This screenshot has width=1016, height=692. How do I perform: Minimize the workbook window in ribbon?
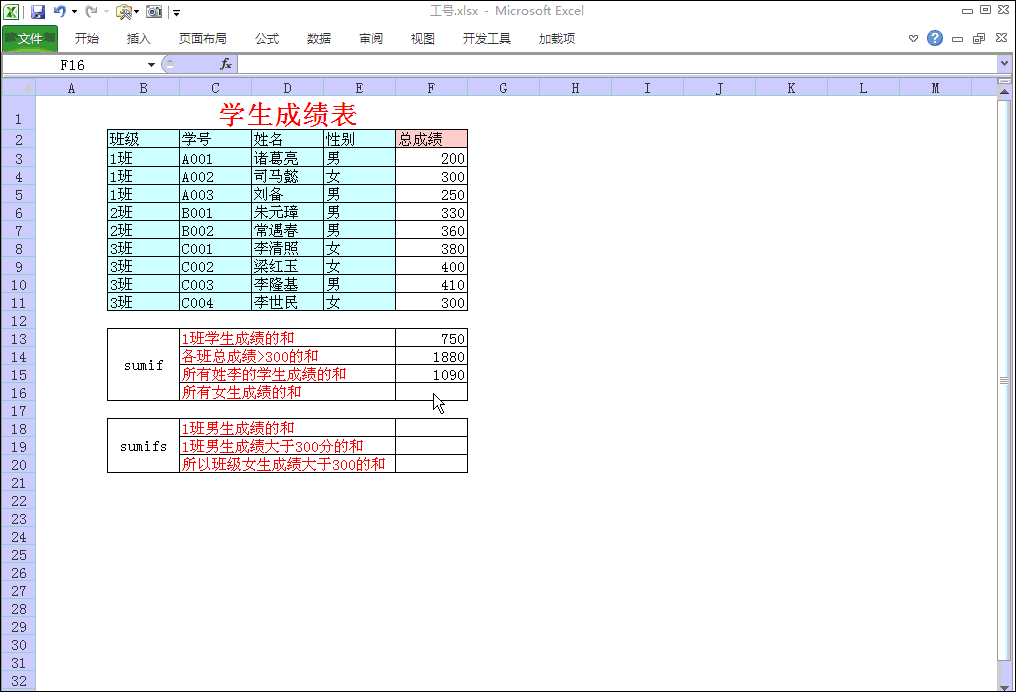(957, 39)
